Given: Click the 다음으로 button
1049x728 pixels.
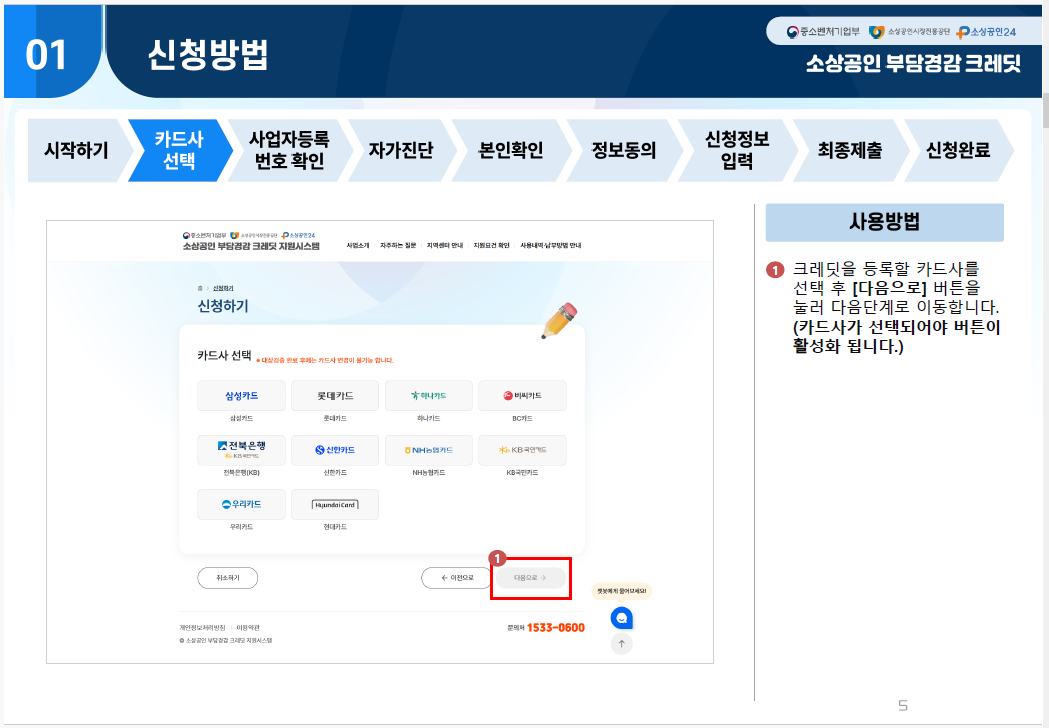Looking at the screenshot, I should [531, 577].
